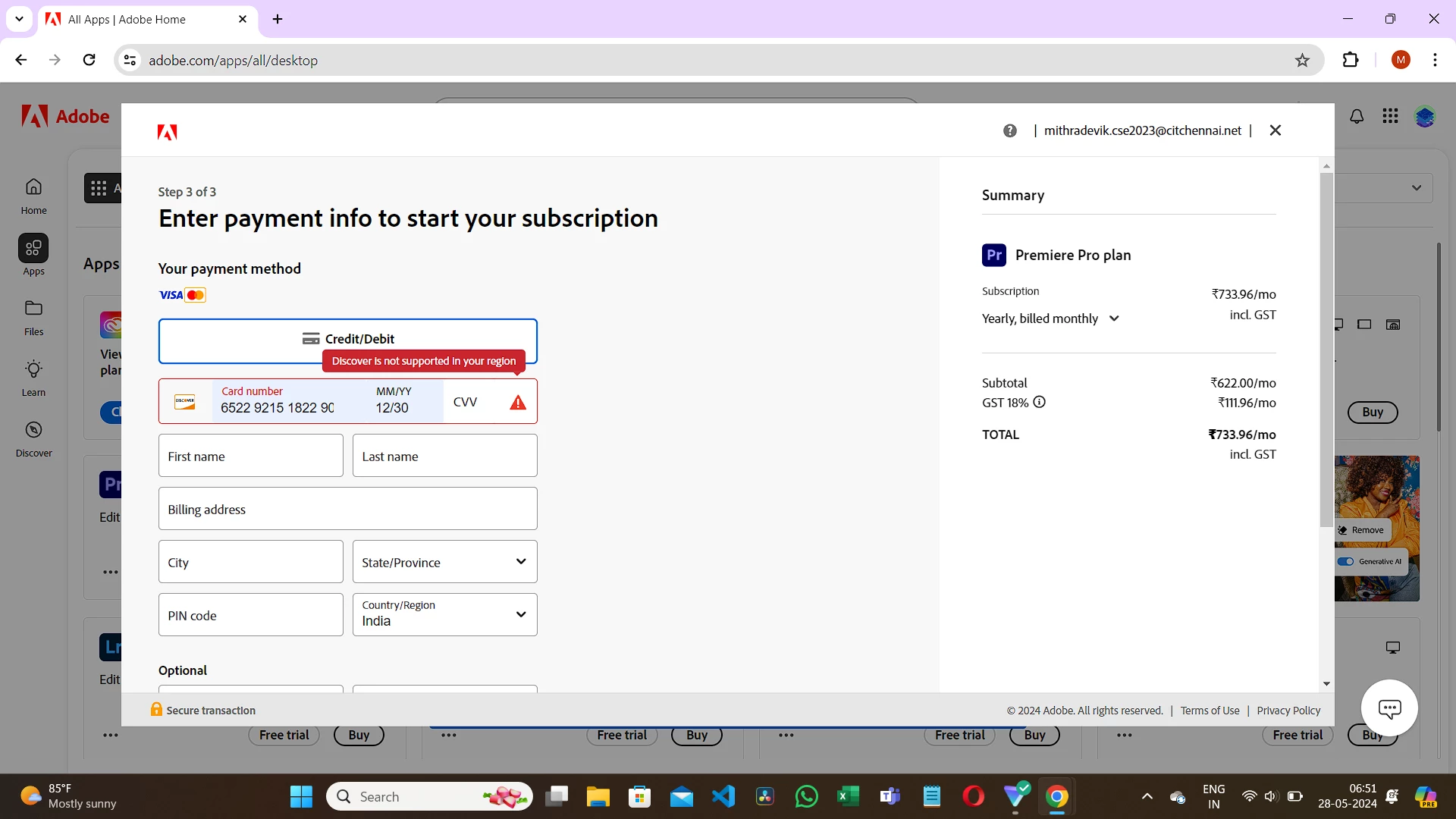Image resolution: width=1456 pixels, height=819 pixels.
Task: Click the notifications bell icon
Action: pyautogui.click(x=1357, y=117)
